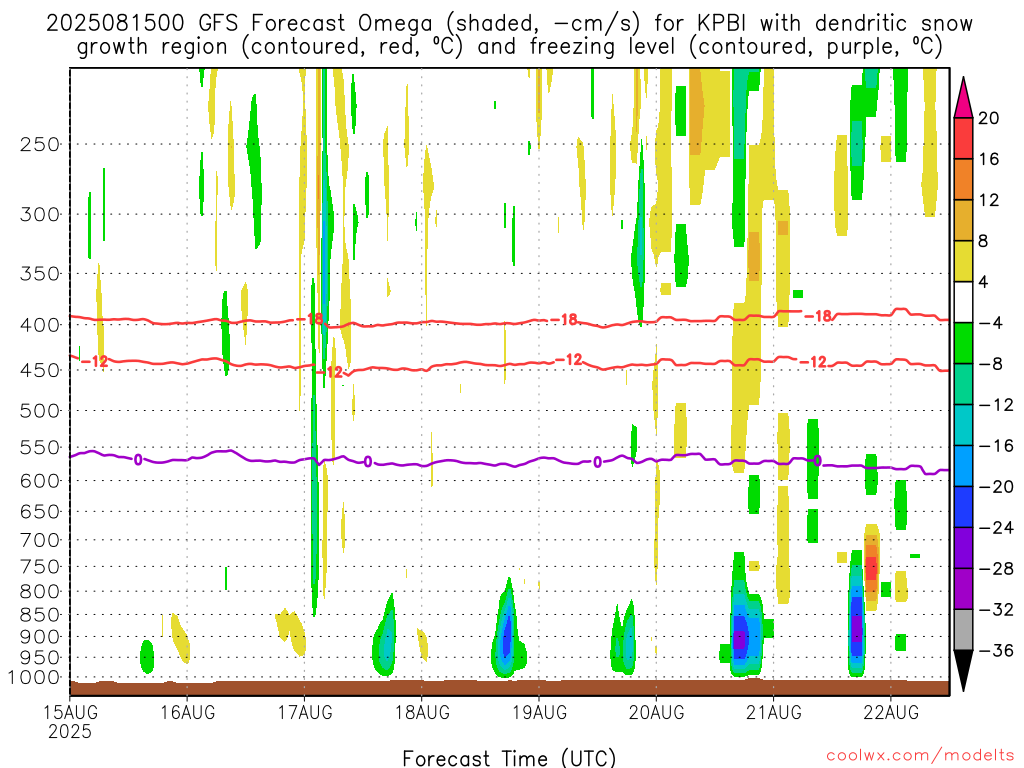Click the 20AUG time axis label
This screenshot has width=1024, height=768.
click(656, 712)
